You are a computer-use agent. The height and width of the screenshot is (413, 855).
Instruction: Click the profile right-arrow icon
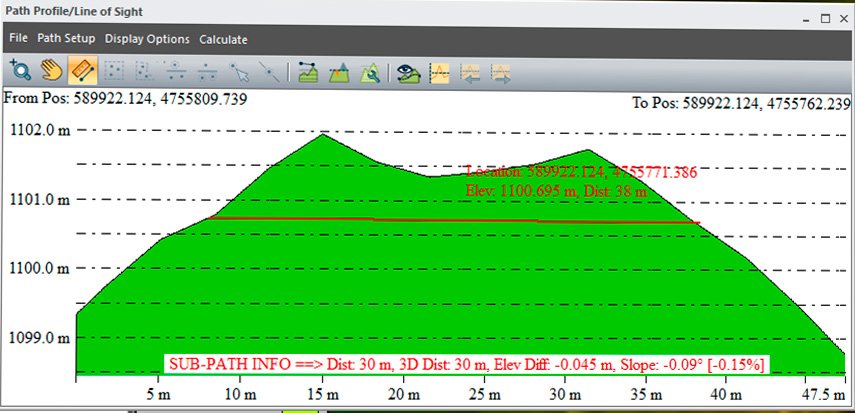pos(501,71)
